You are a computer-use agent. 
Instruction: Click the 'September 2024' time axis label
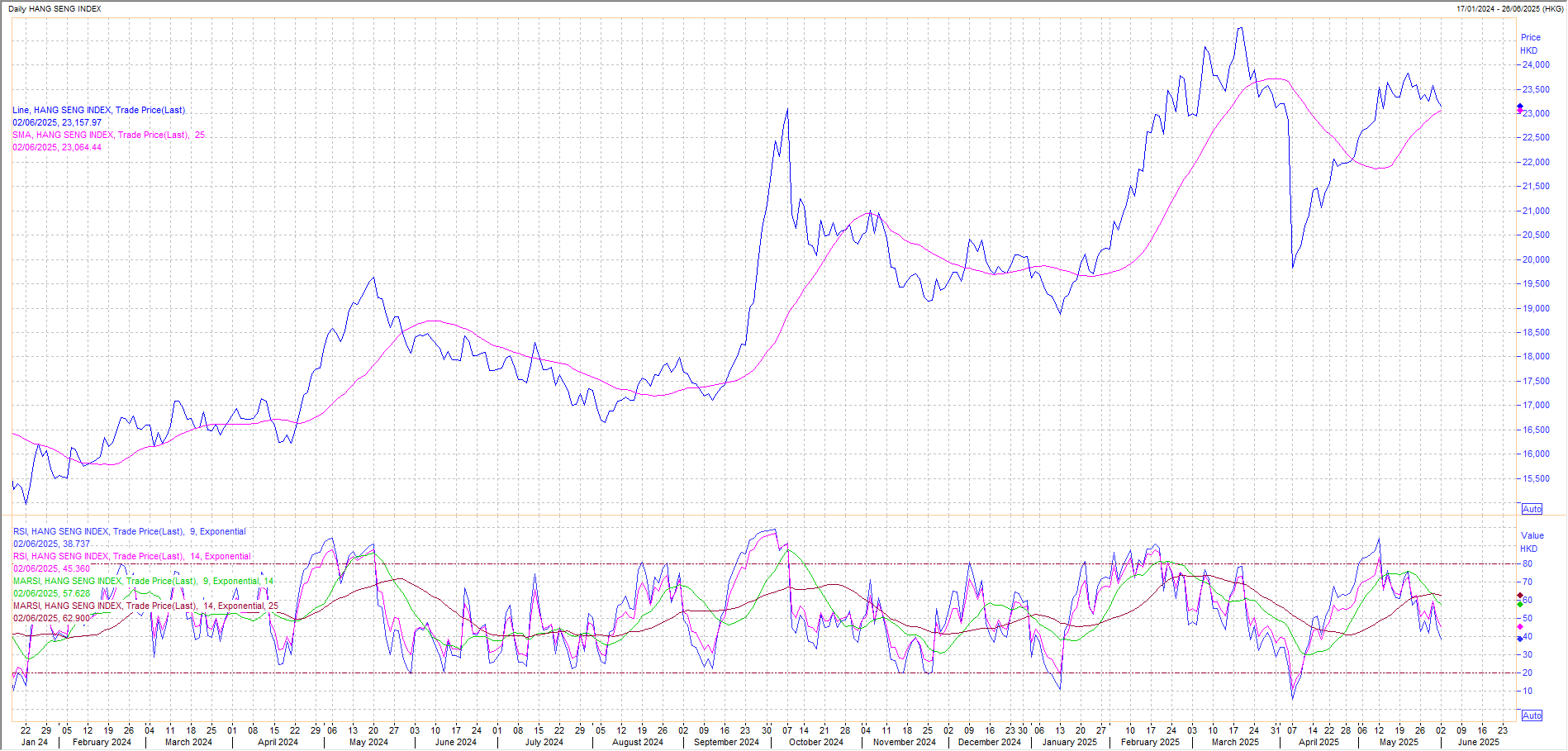[726, 742]
